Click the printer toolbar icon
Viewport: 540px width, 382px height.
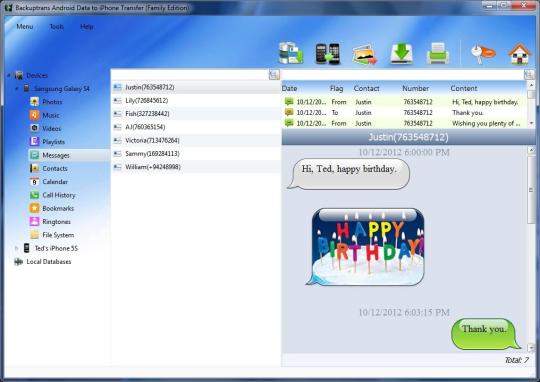point(438,53)
